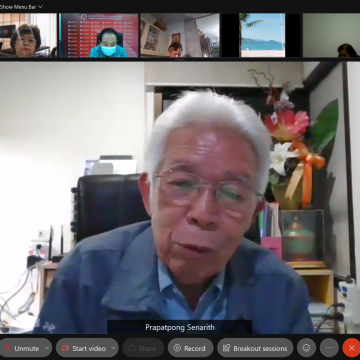The width and height of the screenshot is (360, 360).
Task: Click the Prapatpong Senarith name label
Action: (x=180, y=327)
